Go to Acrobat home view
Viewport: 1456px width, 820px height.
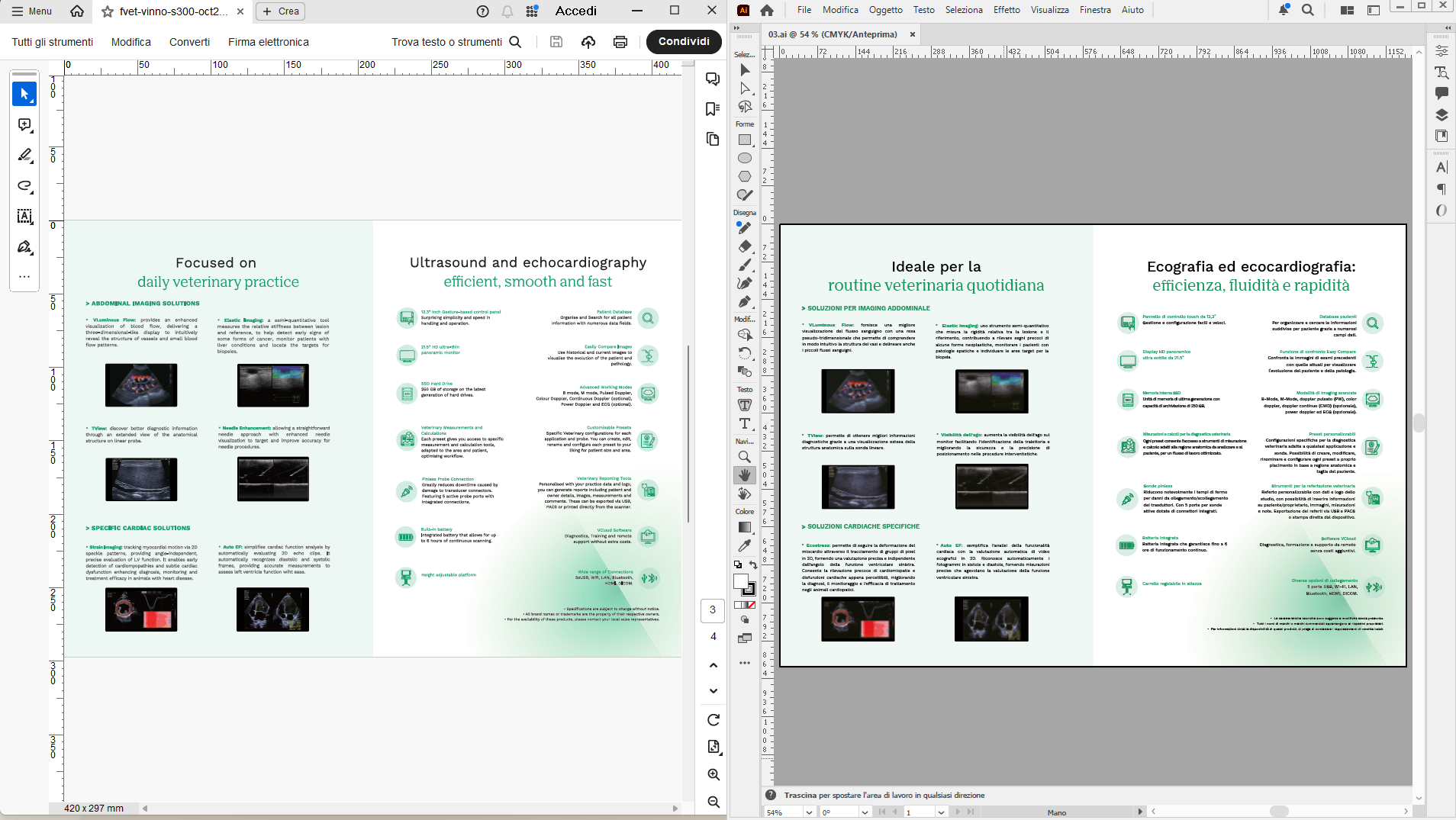(77, 11)
